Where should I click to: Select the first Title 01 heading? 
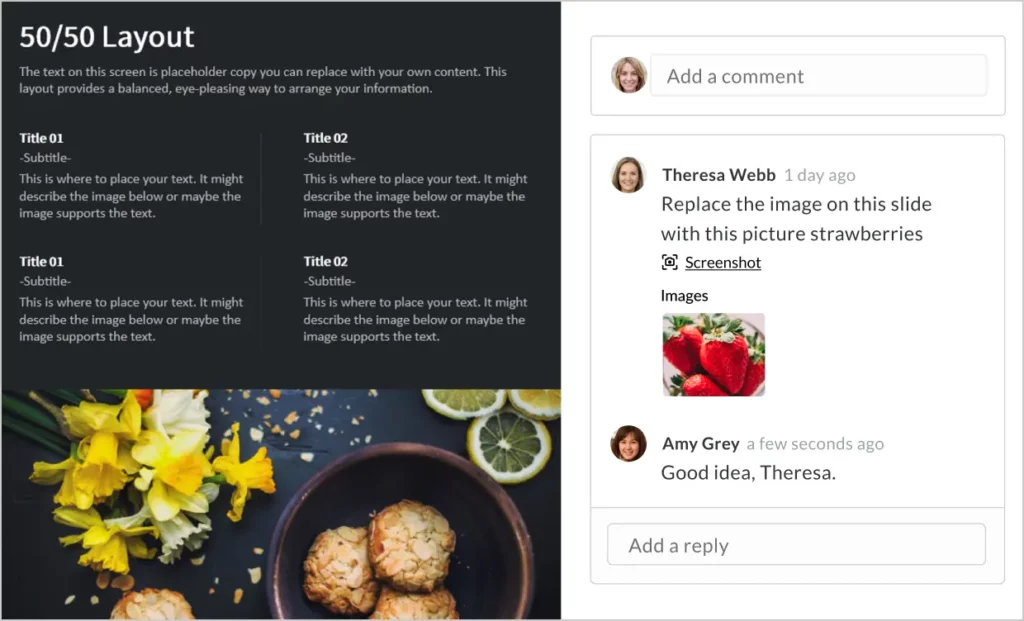41,138
